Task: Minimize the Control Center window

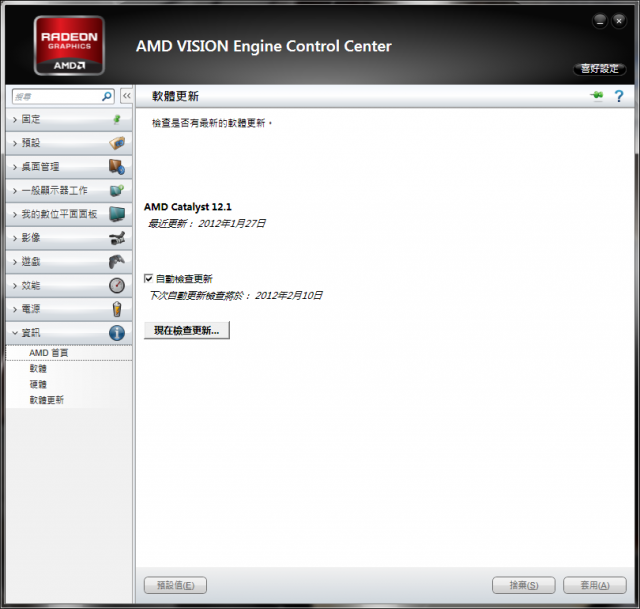Action: (x=600, y=21)
